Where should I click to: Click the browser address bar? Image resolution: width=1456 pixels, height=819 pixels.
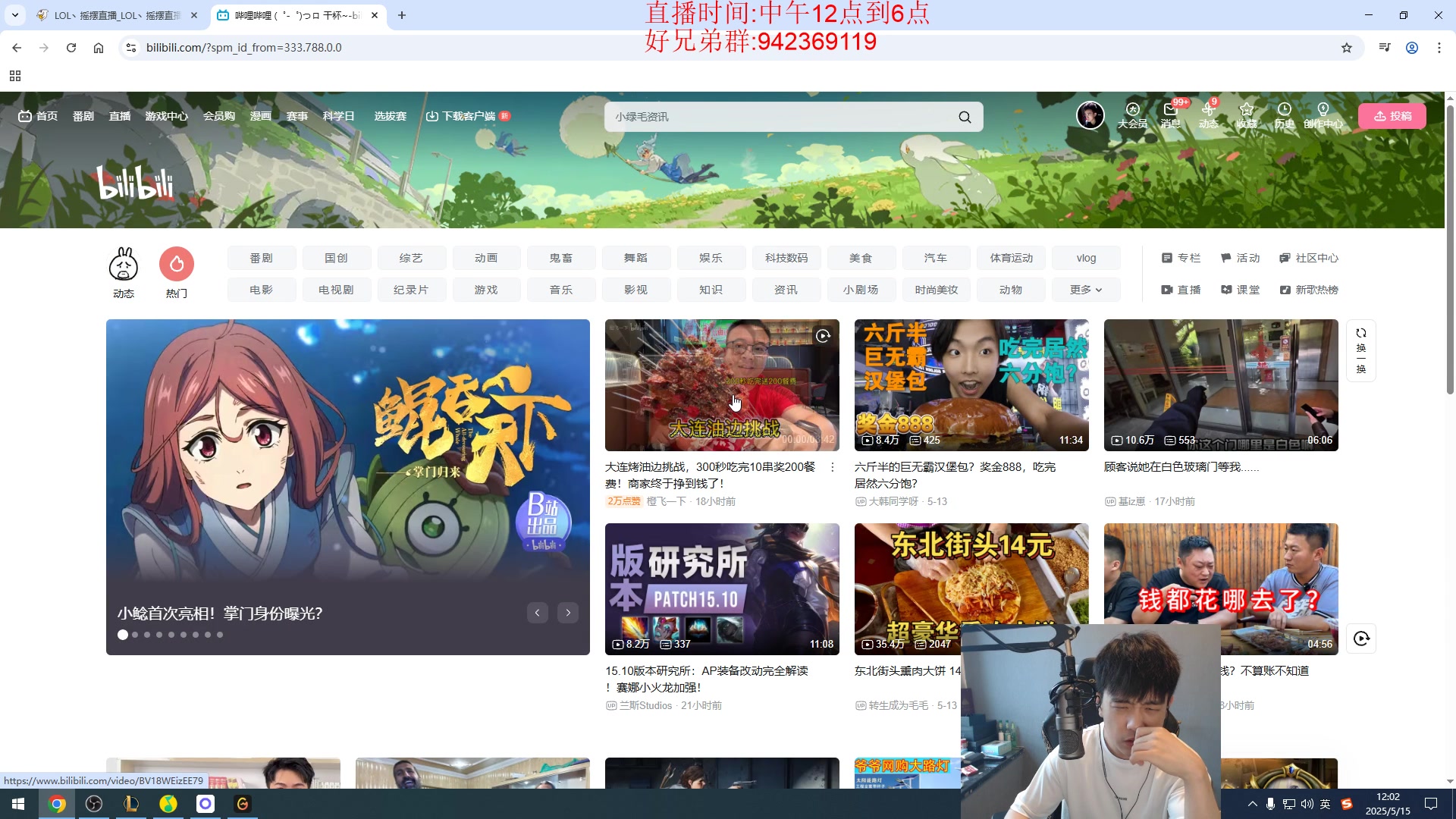[x=728, y=48]
